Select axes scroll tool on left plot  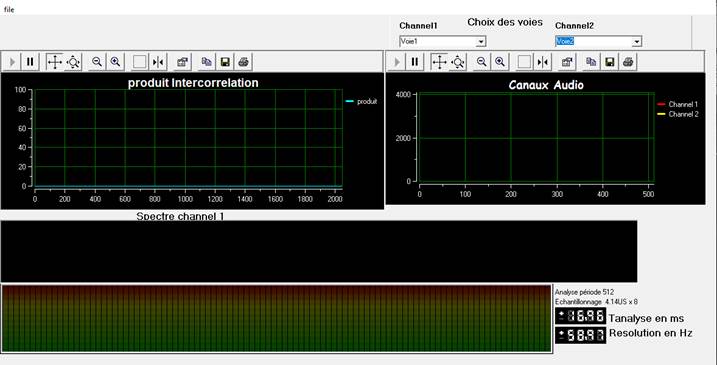(x=55, y=62)
